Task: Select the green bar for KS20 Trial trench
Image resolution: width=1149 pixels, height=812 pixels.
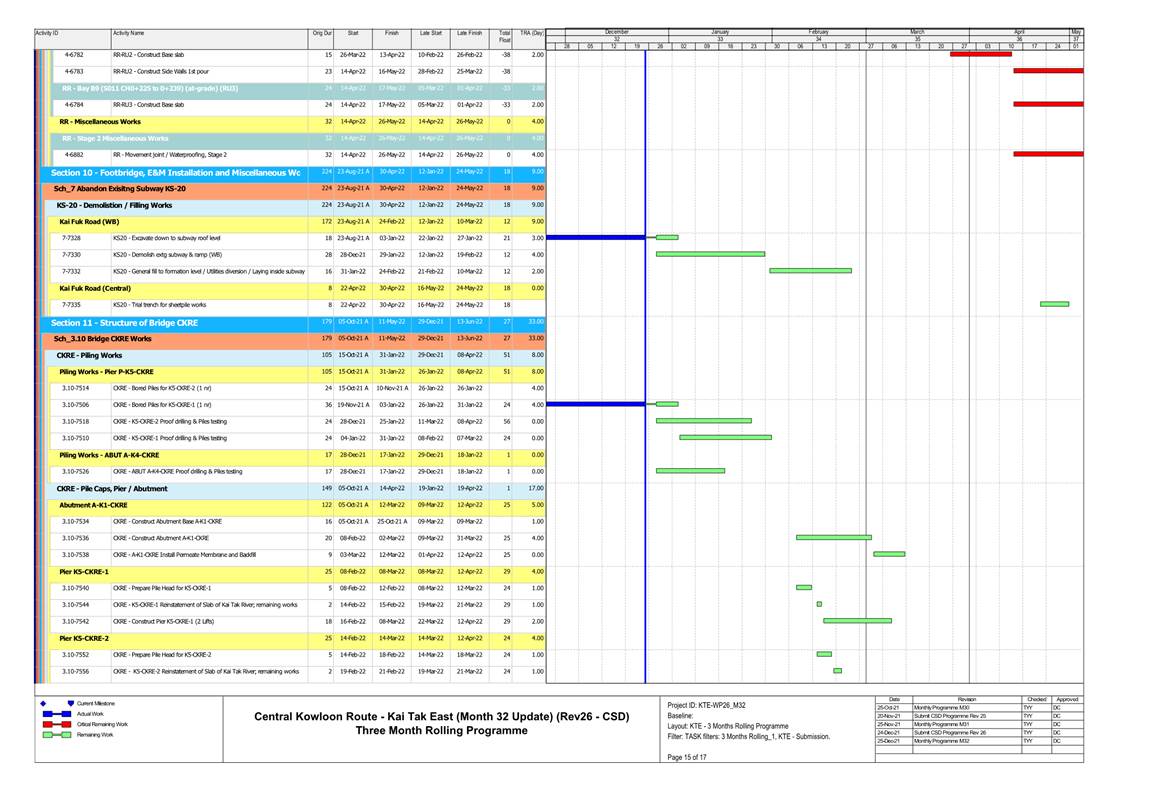Action: 1054,304
